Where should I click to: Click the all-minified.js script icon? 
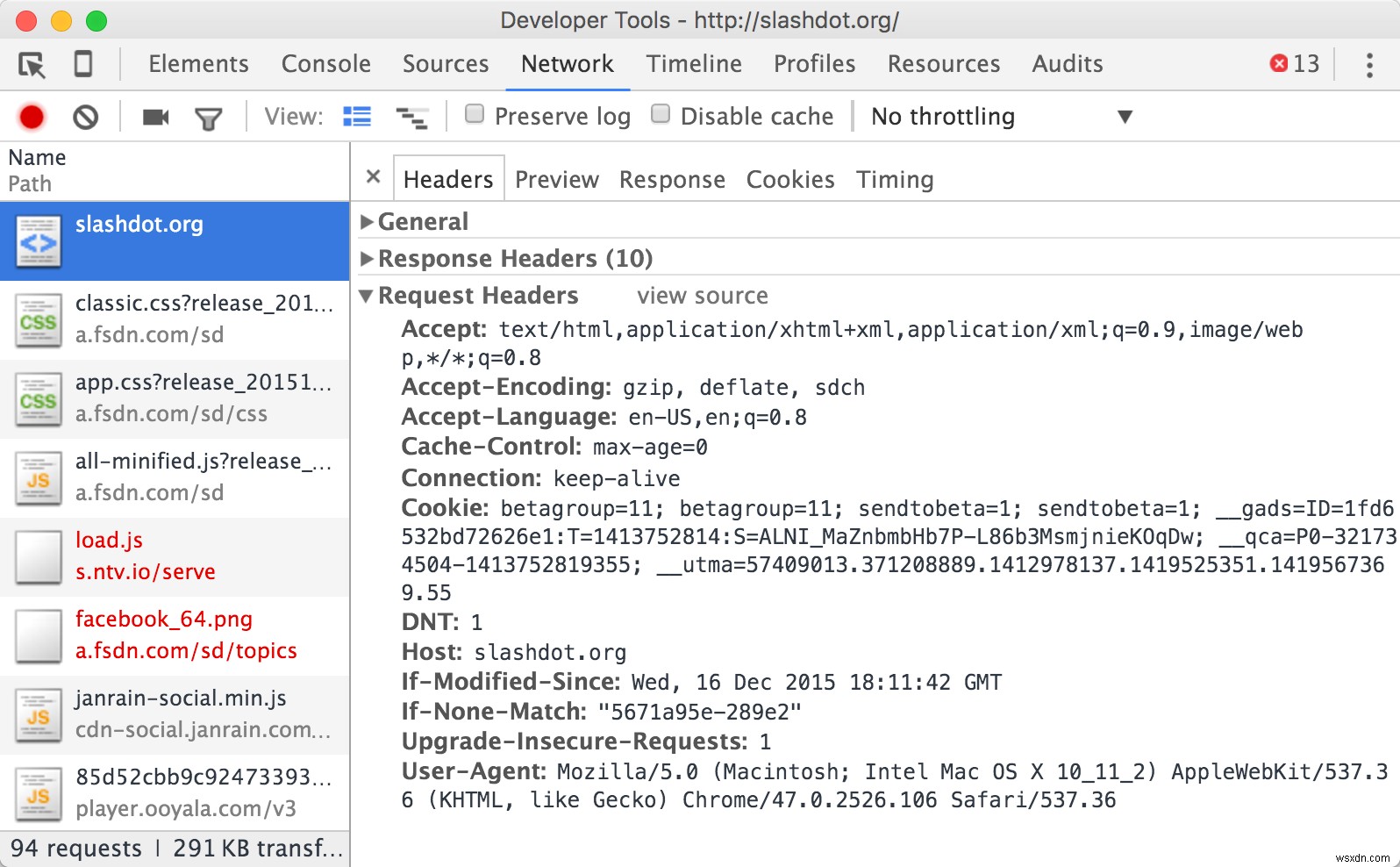coord(39,478)
